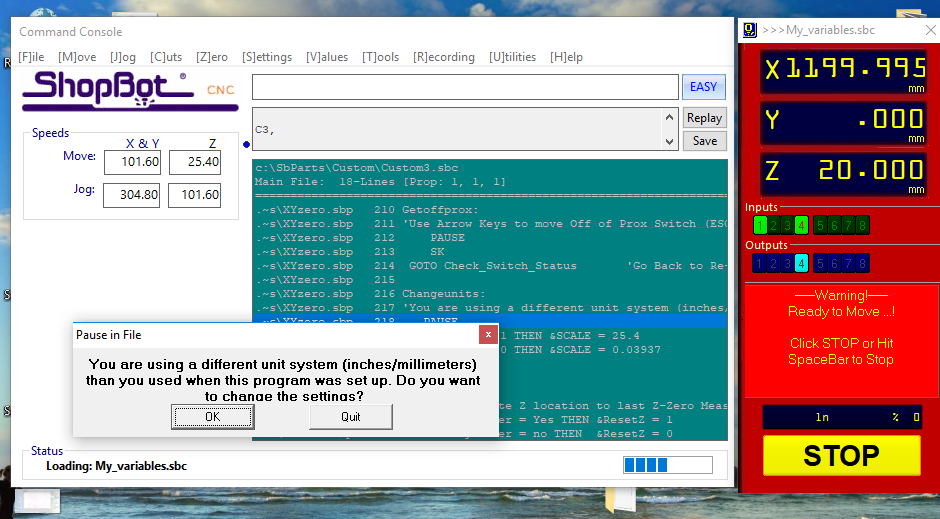This screenshot has width=940, height=519.
Task: Click the blue dot beside command history
Action: (x=246, y=144)
